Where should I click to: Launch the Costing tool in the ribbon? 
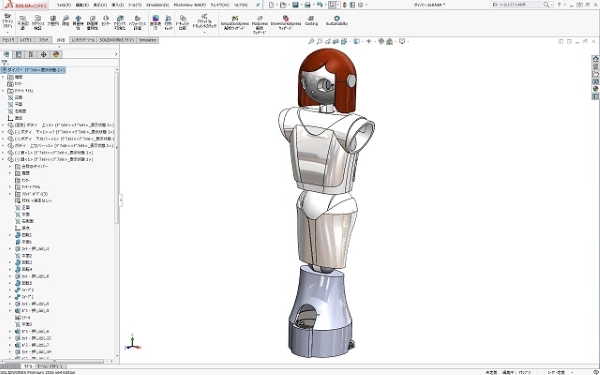tap(311, 21)
